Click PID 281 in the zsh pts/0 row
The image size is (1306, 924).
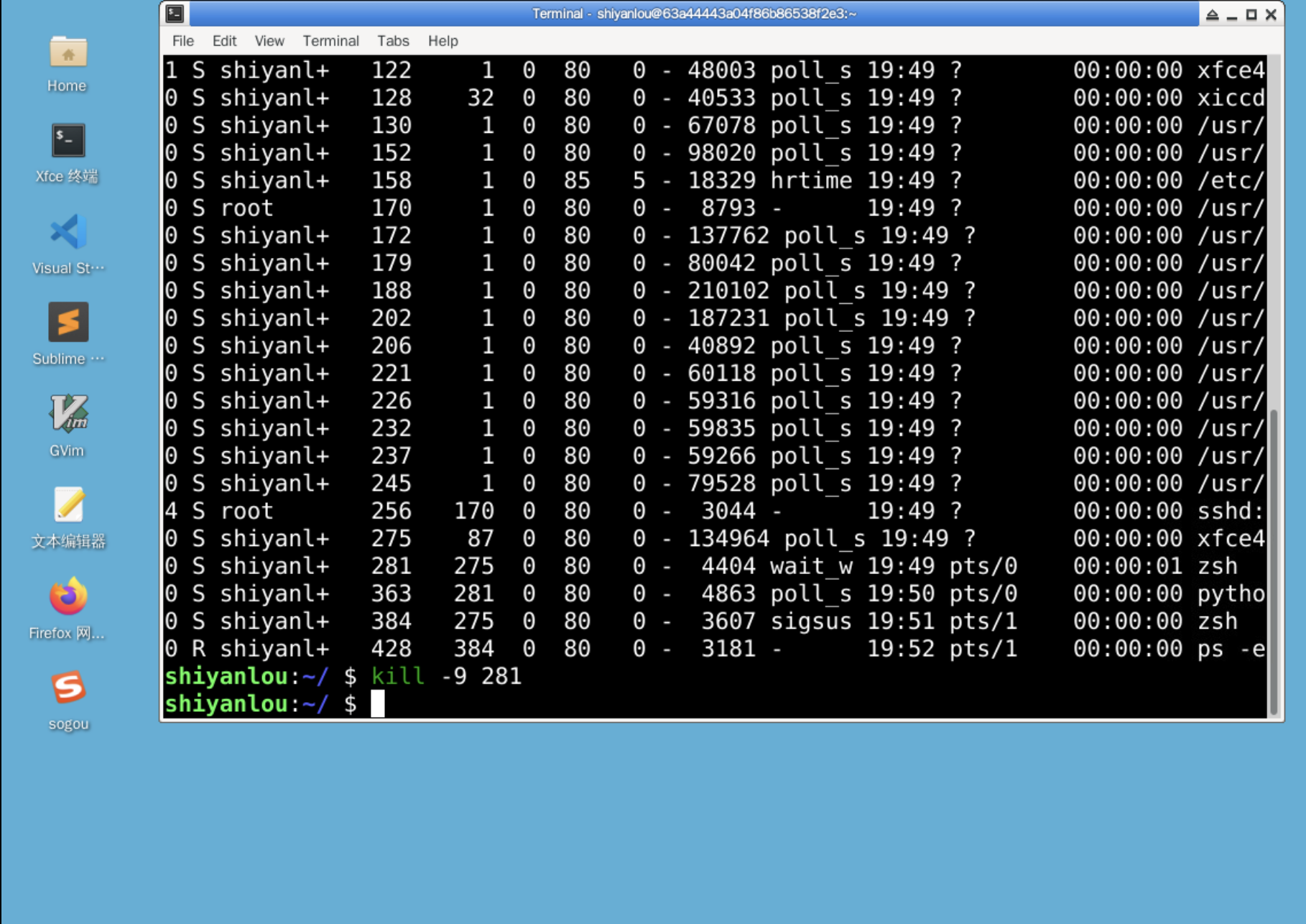coord(392,566)
